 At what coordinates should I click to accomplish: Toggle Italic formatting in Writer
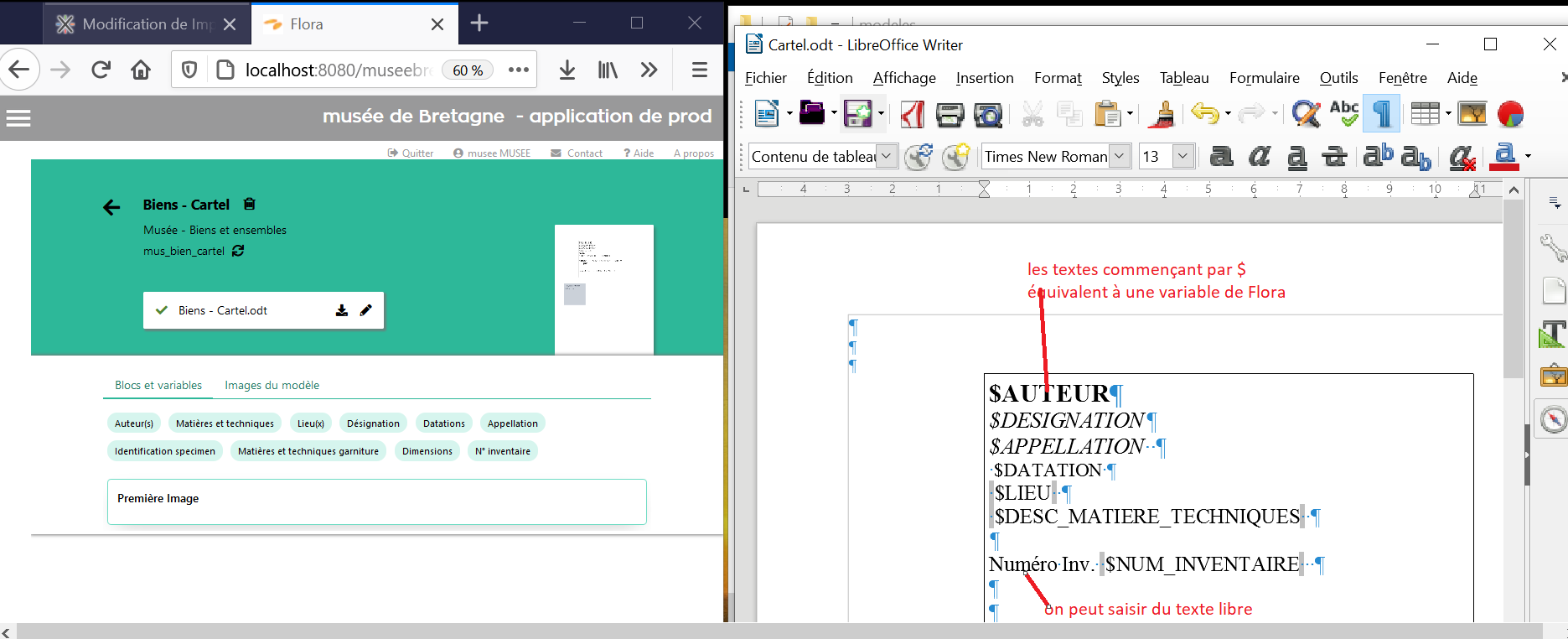1259,156
